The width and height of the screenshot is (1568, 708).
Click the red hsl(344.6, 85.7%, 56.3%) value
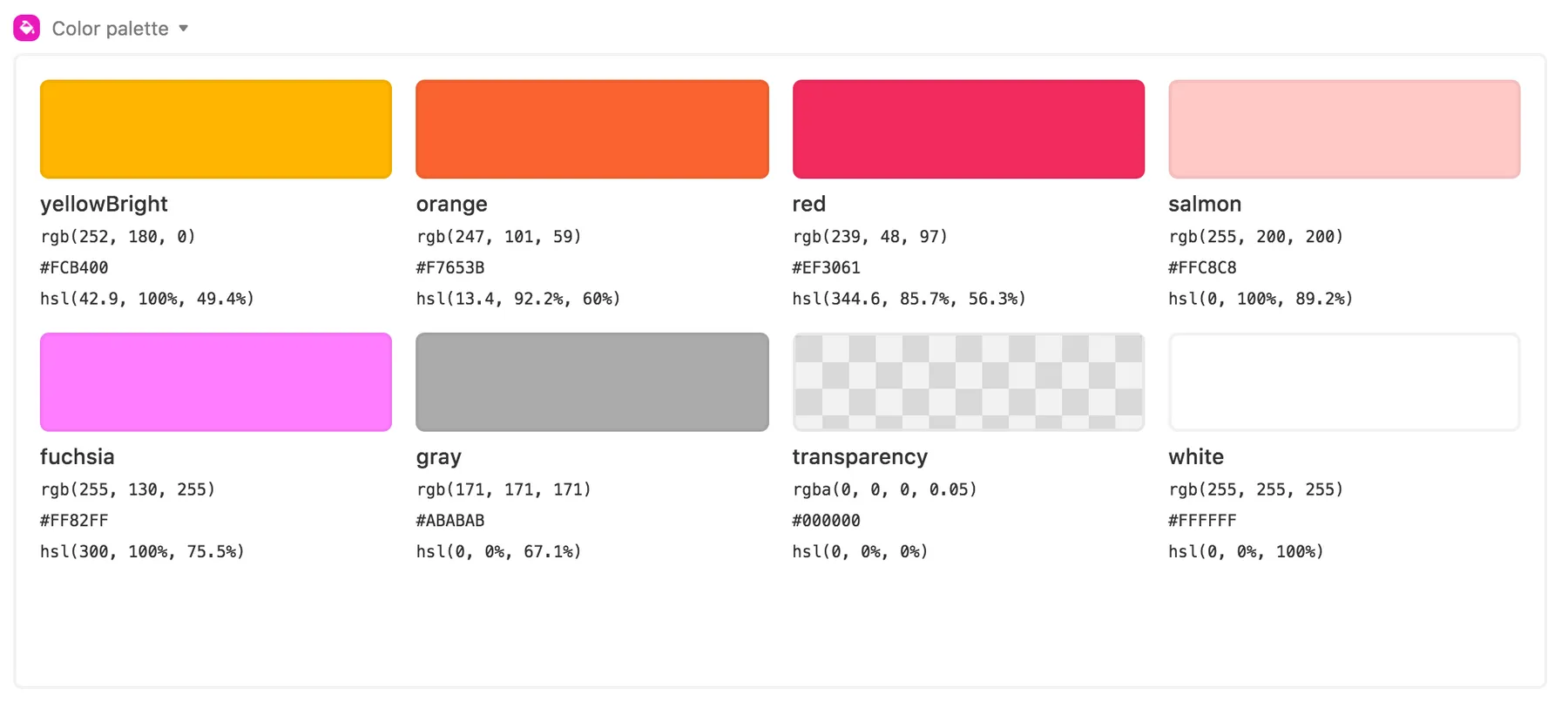[x=909, y=299]
